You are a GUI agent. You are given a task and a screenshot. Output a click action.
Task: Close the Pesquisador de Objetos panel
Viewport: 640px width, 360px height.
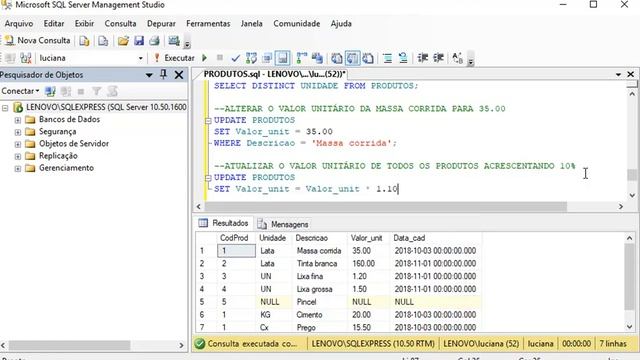coord(179,75)
